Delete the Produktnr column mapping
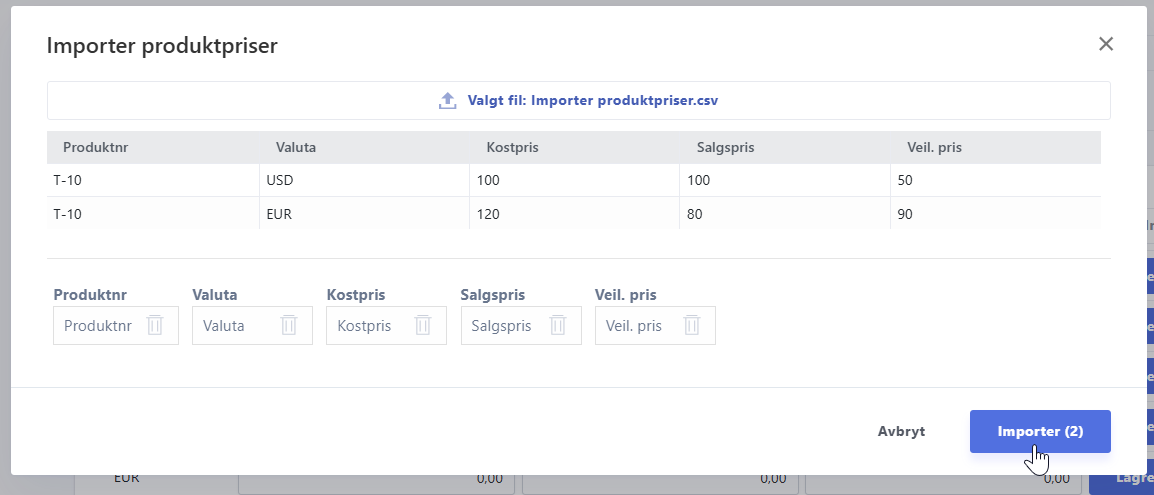Viewport: 1154px width, 495px height. pos(155,326)
